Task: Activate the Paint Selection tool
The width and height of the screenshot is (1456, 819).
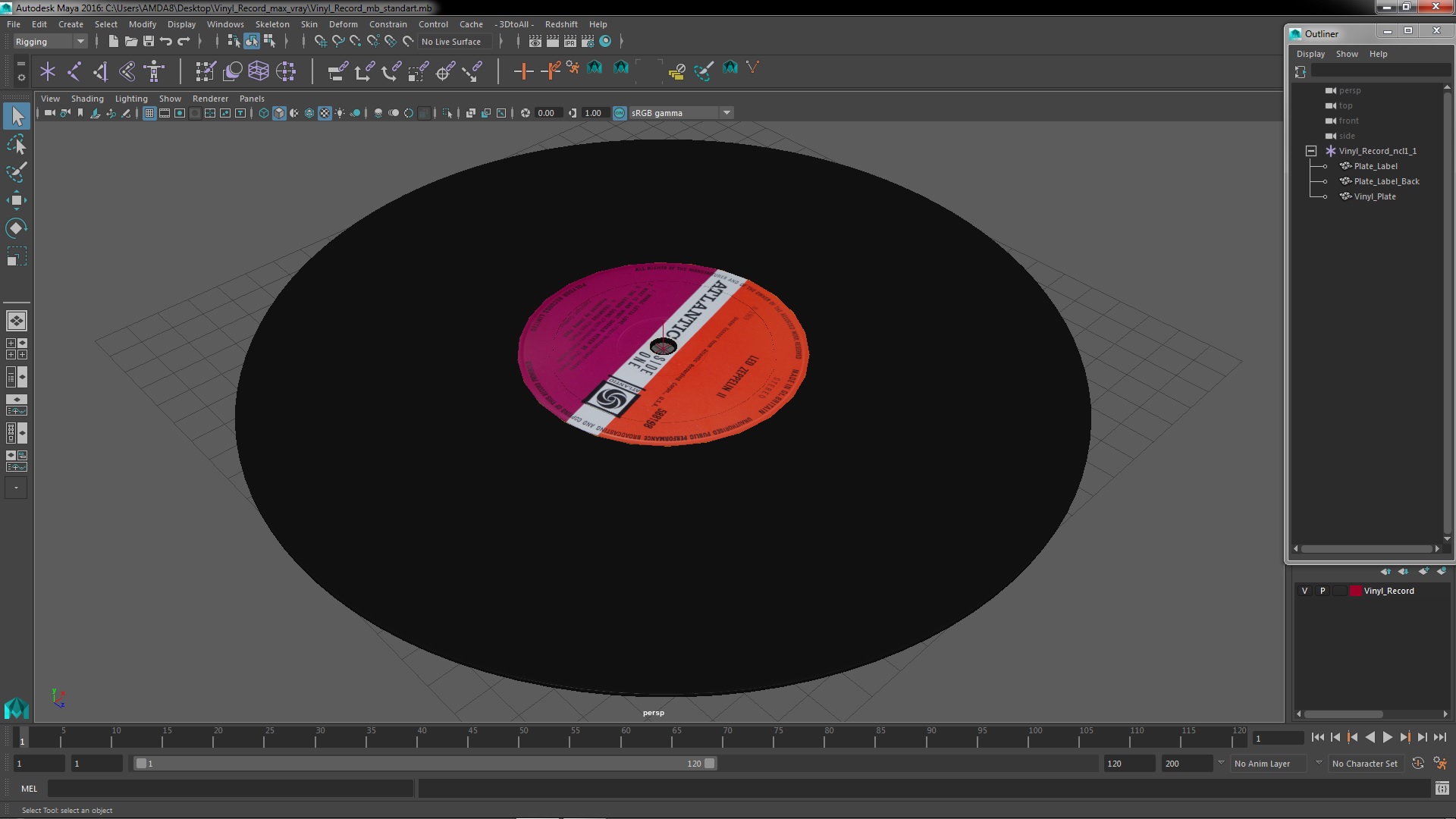Action: pyautogui.click(x=17, y=172)
